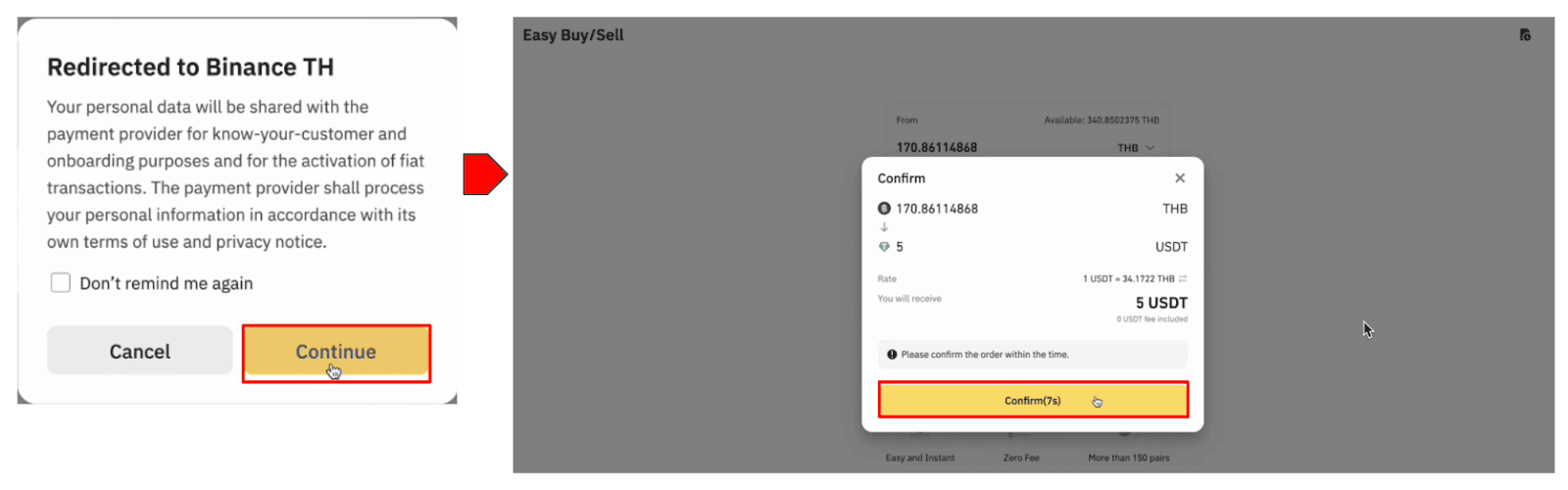This screenshot has height=490, width=1568.
Task: Click the Available 340.8502375 THB balance text
Action: coord(1101,121)
